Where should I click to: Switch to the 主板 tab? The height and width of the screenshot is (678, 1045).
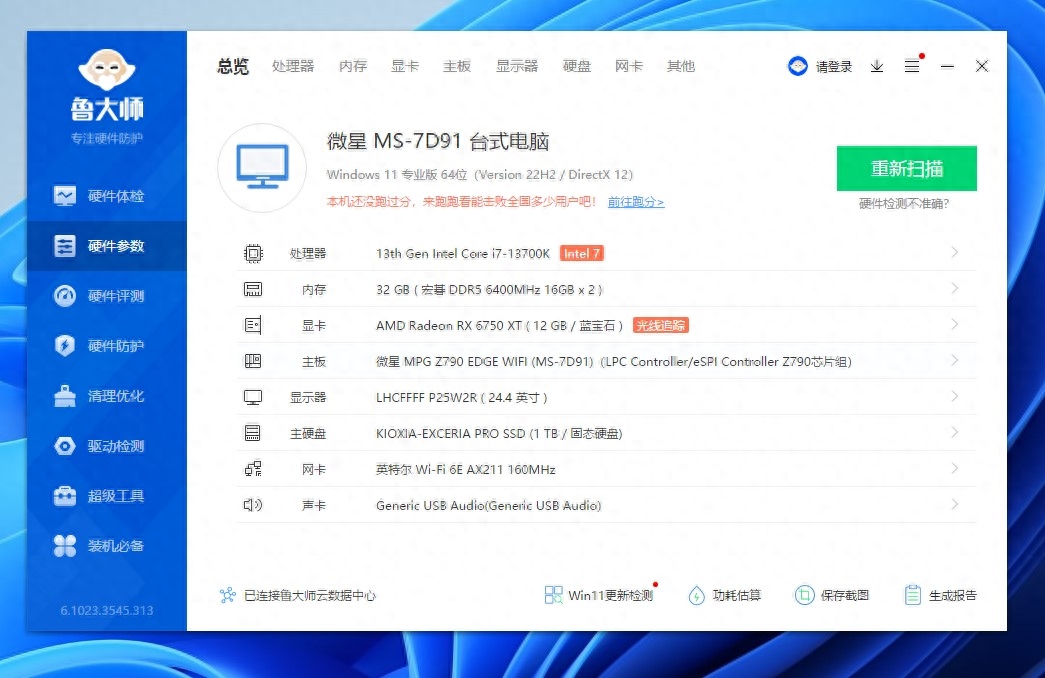tap(457, 66)
